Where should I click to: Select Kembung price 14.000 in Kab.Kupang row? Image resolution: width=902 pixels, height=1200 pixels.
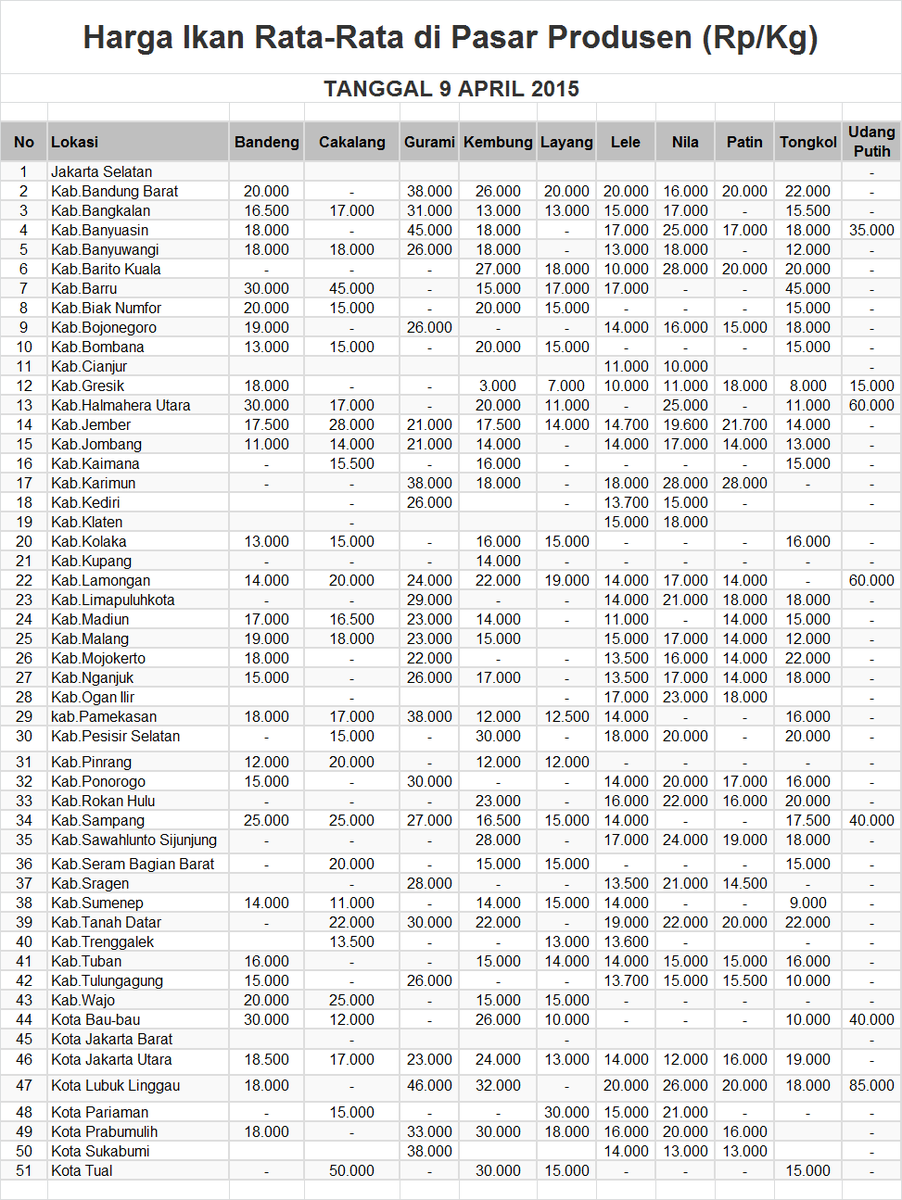[x=498, y=562]
